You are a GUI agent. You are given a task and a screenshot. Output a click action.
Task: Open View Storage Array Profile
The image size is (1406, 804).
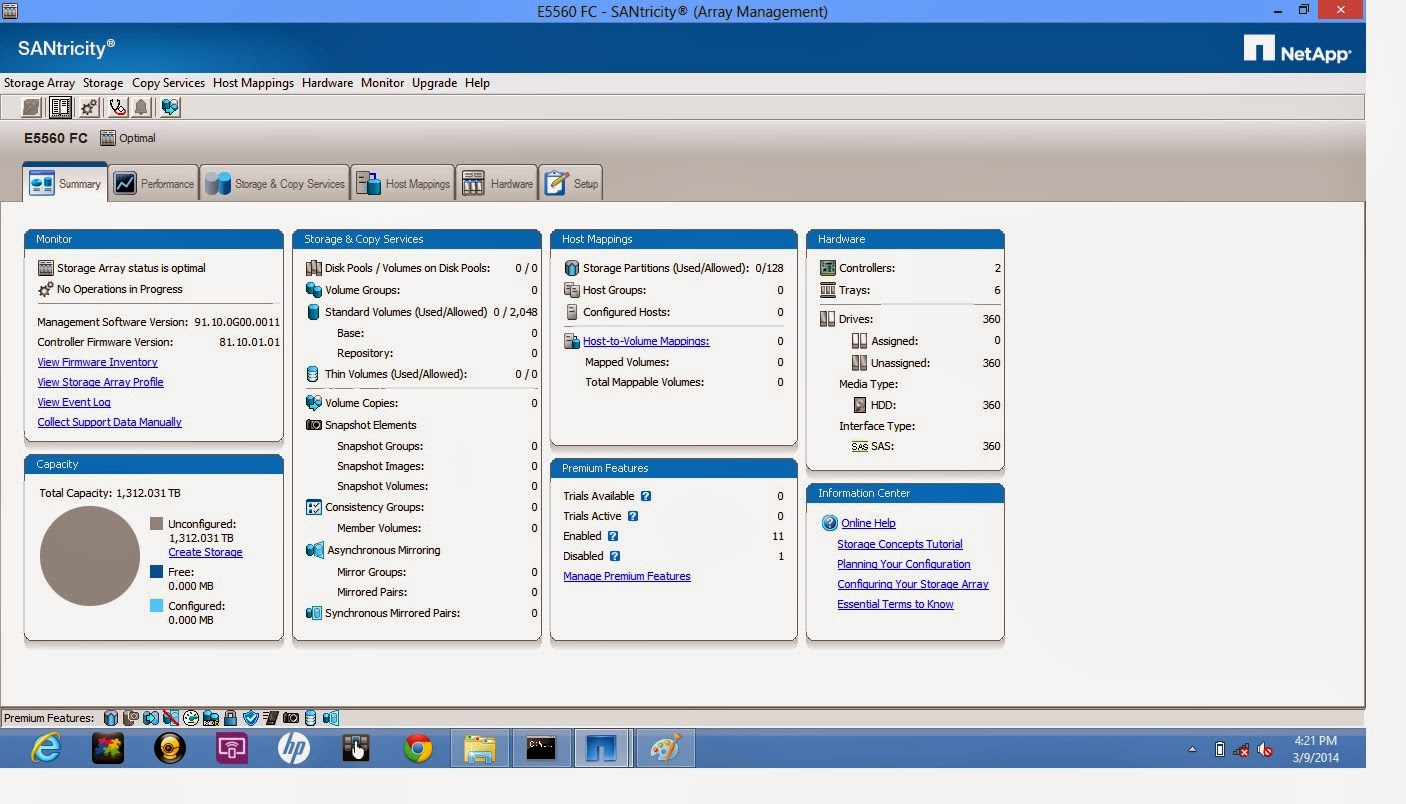click(100, 382)
